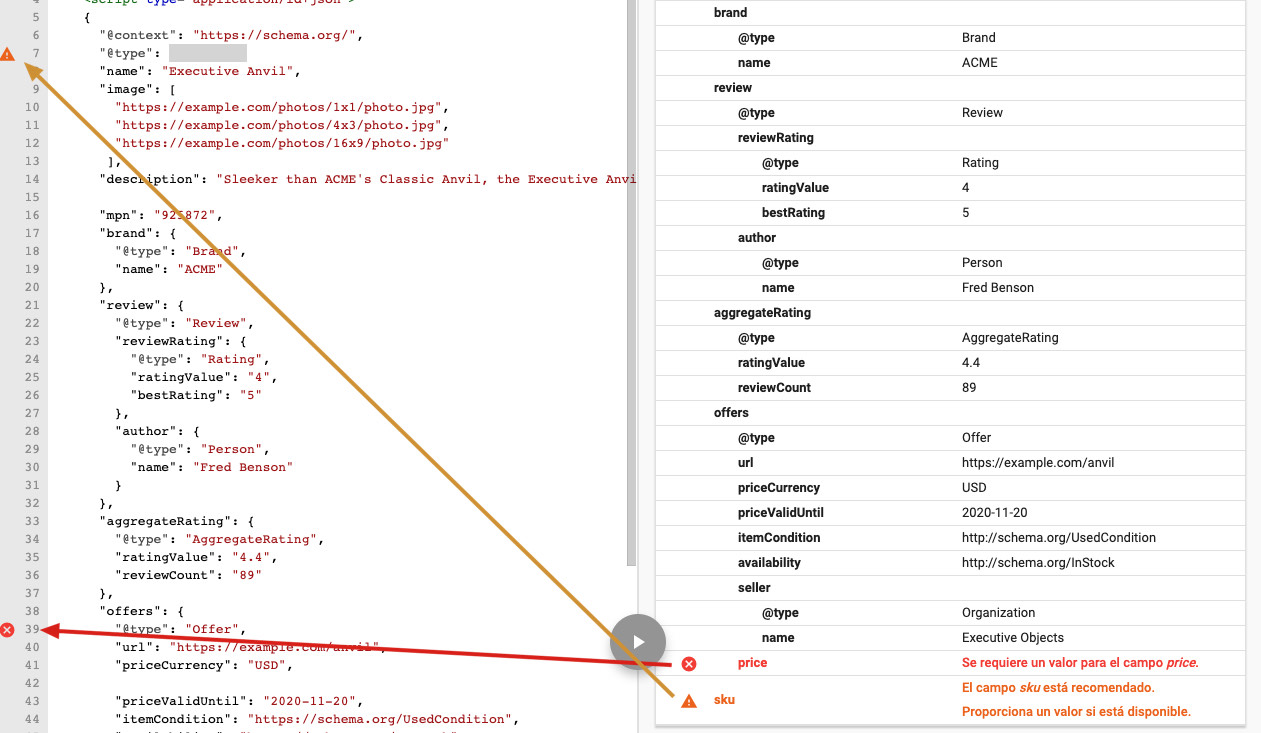The width and height of the screenshot is (1261, 733).
Task: Click the red error icon beside price
Action: 689,663
